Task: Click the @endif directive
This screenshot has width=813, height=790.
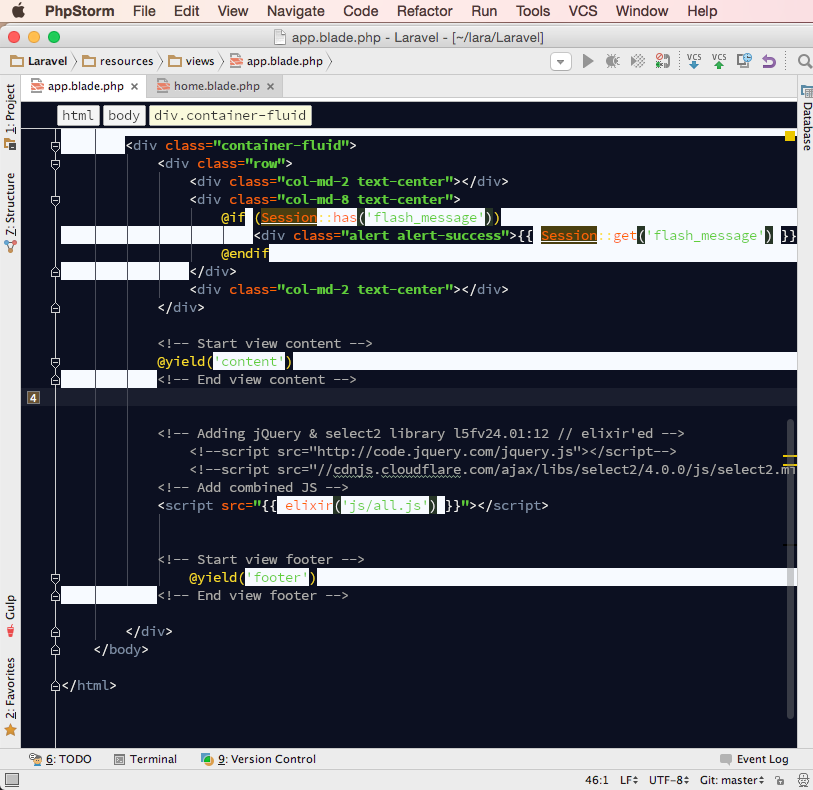Action: click(244, 253)
